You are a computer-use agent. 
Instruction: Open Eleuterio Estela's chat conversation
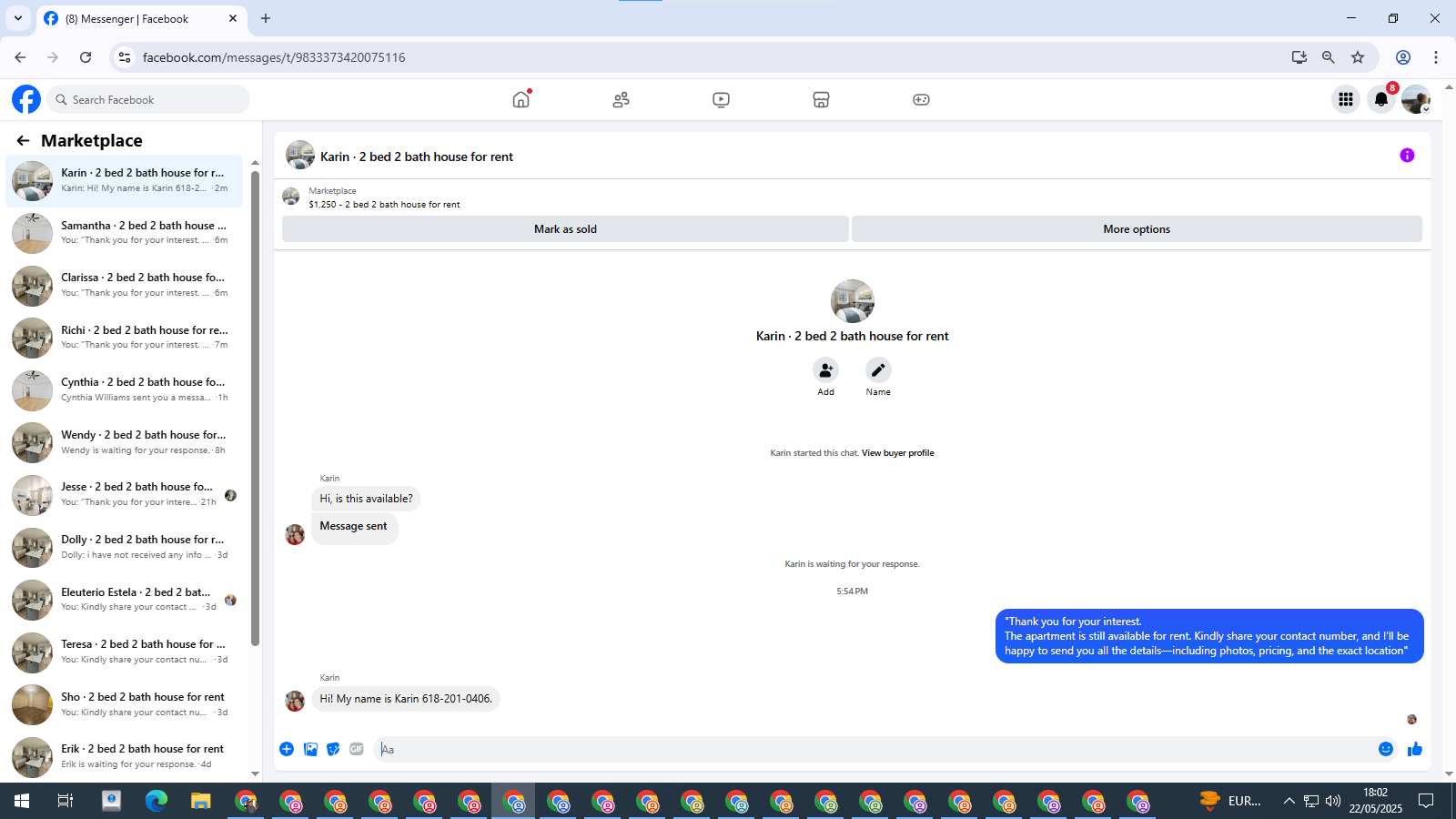coord(125,600)
